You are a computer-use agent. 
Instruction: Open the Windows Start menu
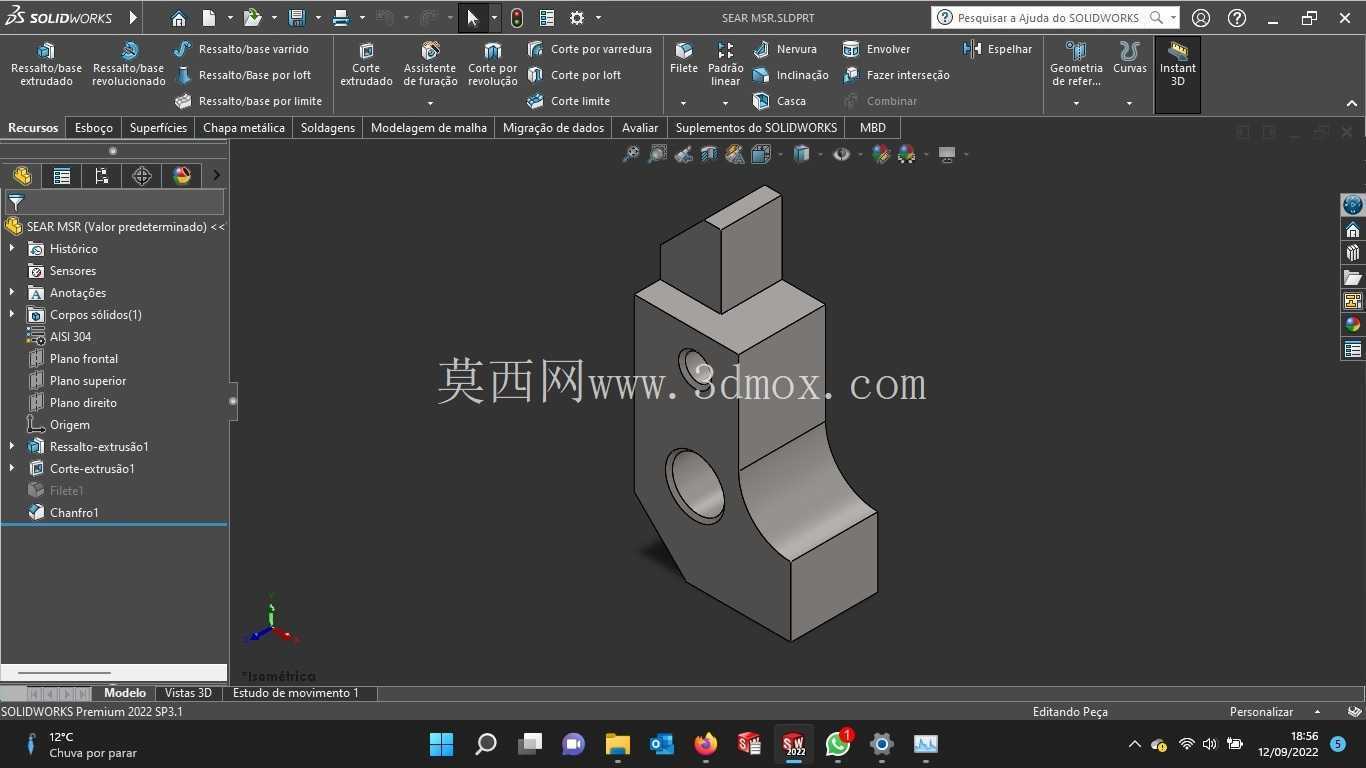pyautogui.click(x=441, y=744)
